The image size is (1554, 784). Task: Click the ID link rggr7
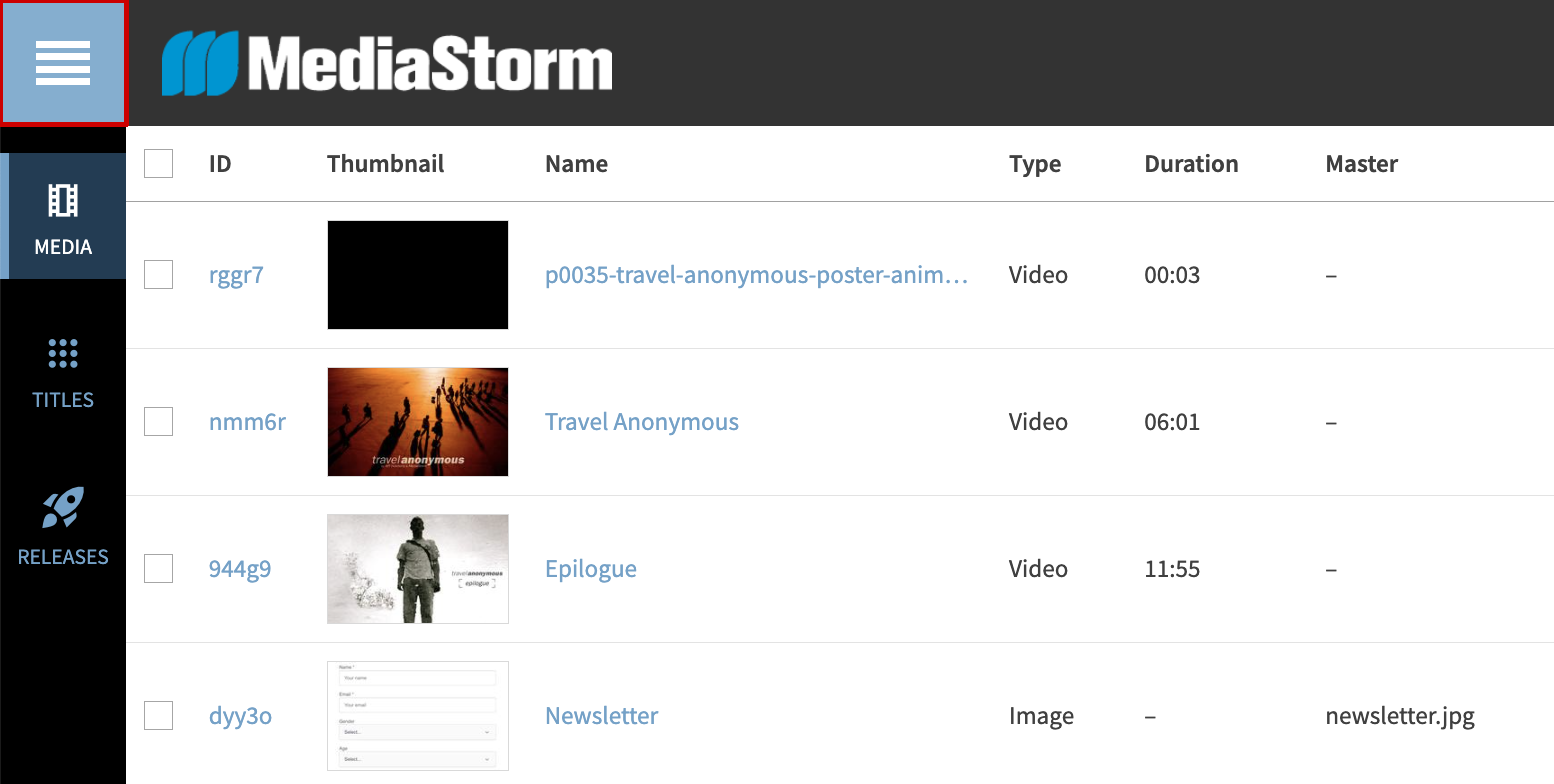[x=236, y=275]
